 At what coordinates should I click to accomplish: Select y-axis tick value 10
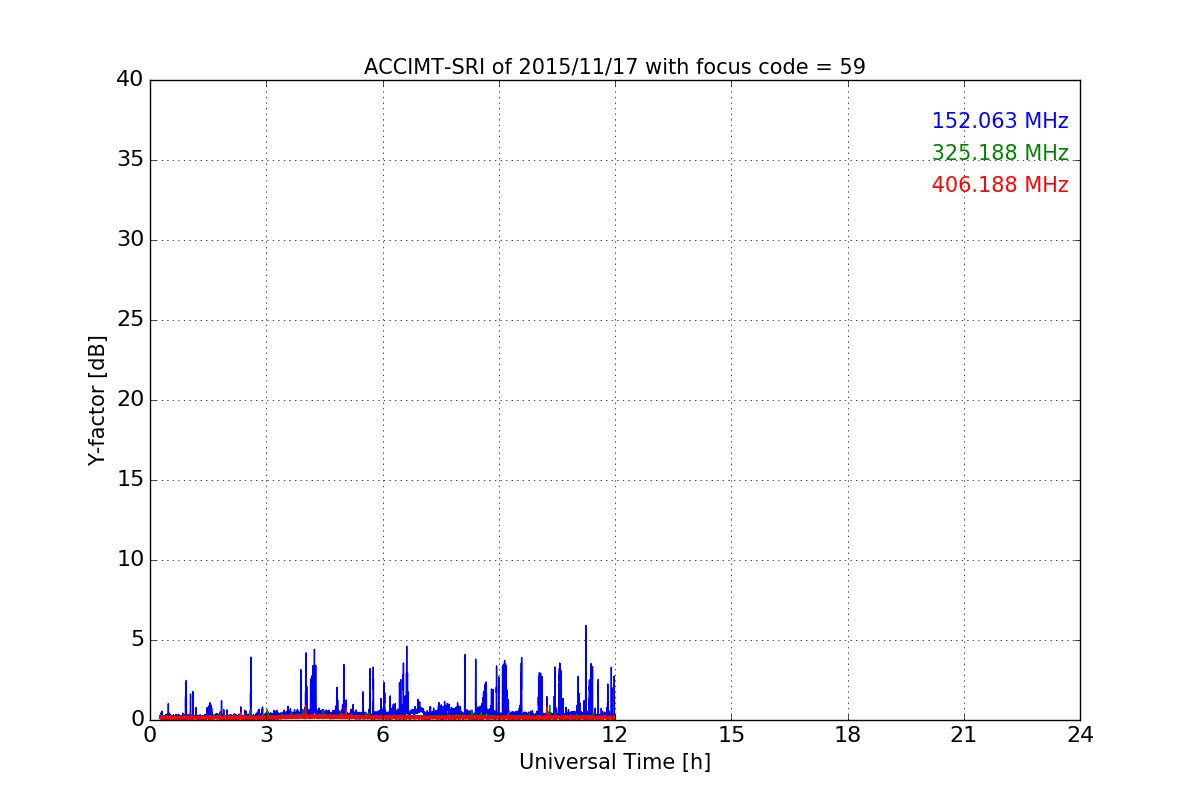(130, 560)
